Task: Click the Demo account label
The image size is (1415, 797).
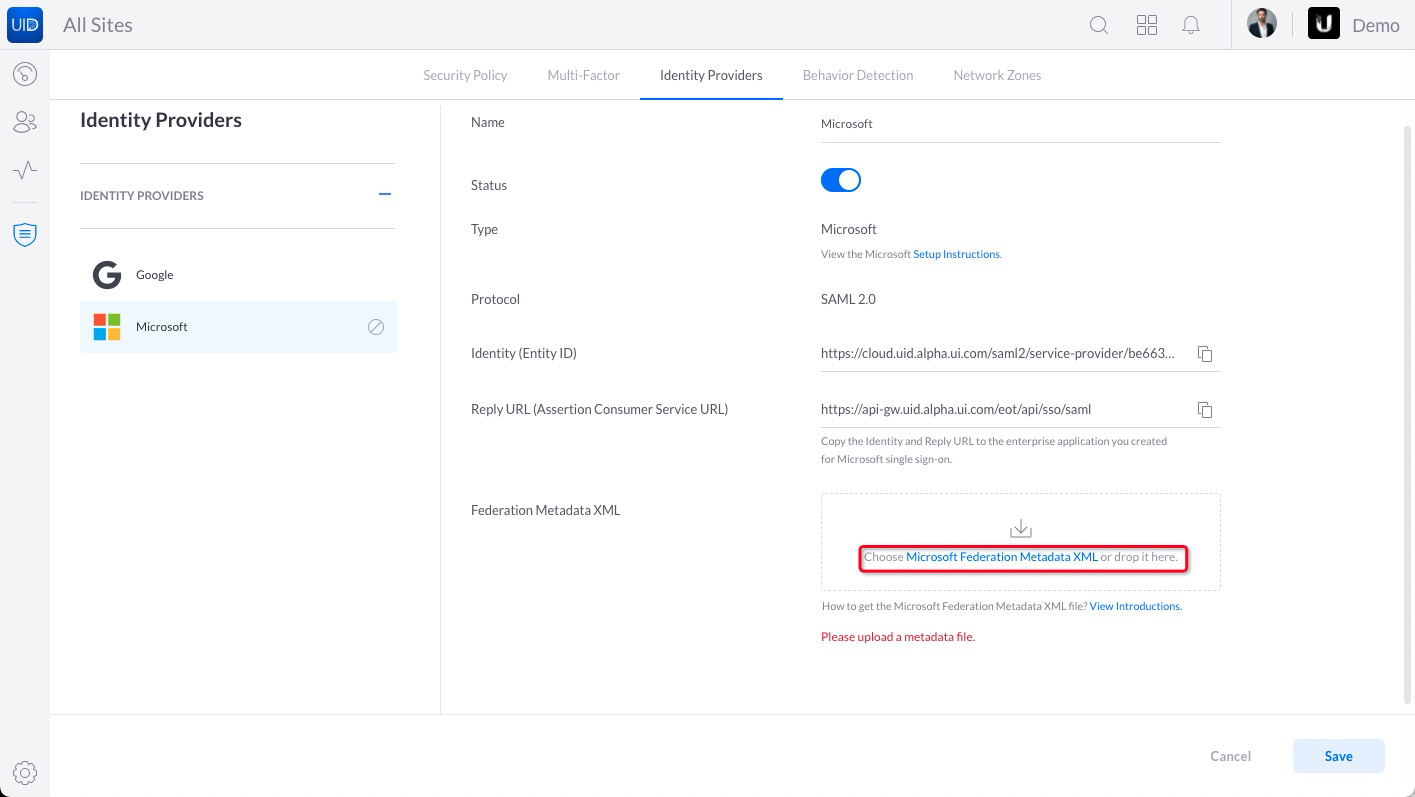Action: click(1376, 25)
